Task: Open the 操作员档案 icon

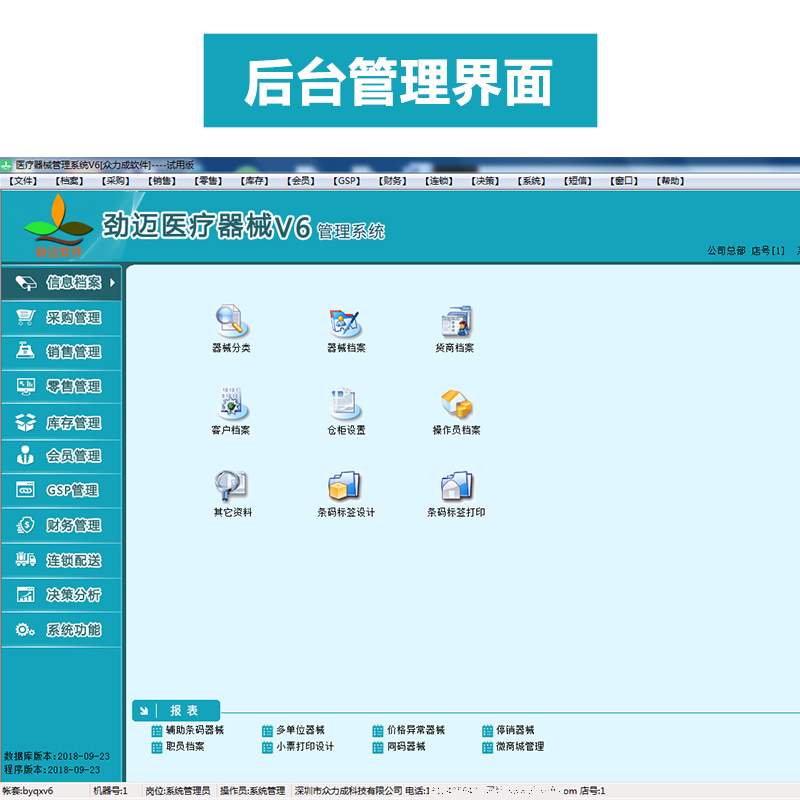Action: (x=456, y=411)
